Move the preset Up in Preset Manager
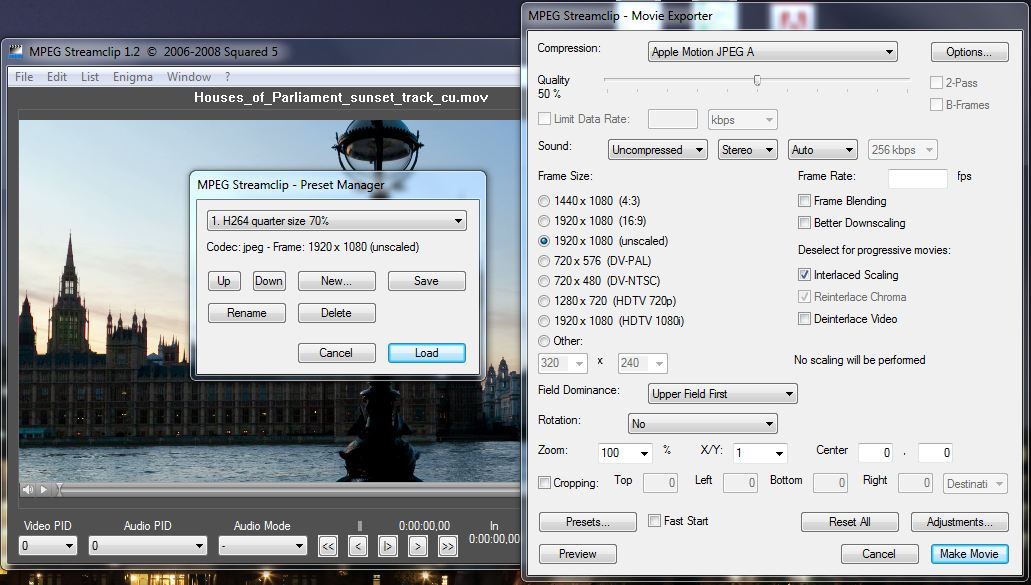The height and width of the screenshot is (585, 1031). (x=224, y=281)
